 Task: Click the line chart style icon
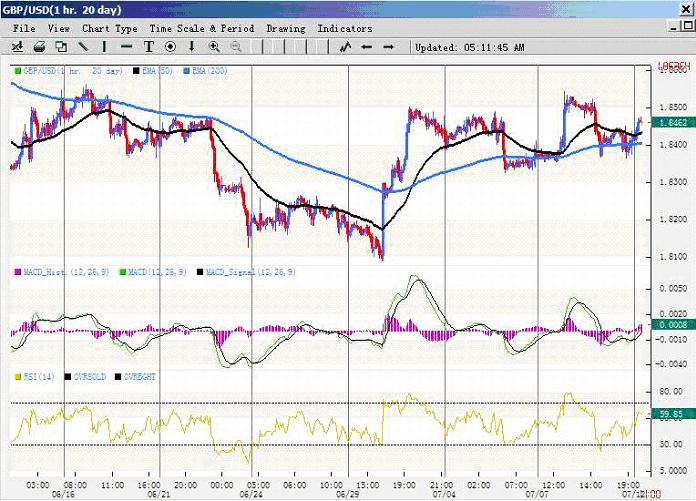(345, 47)
